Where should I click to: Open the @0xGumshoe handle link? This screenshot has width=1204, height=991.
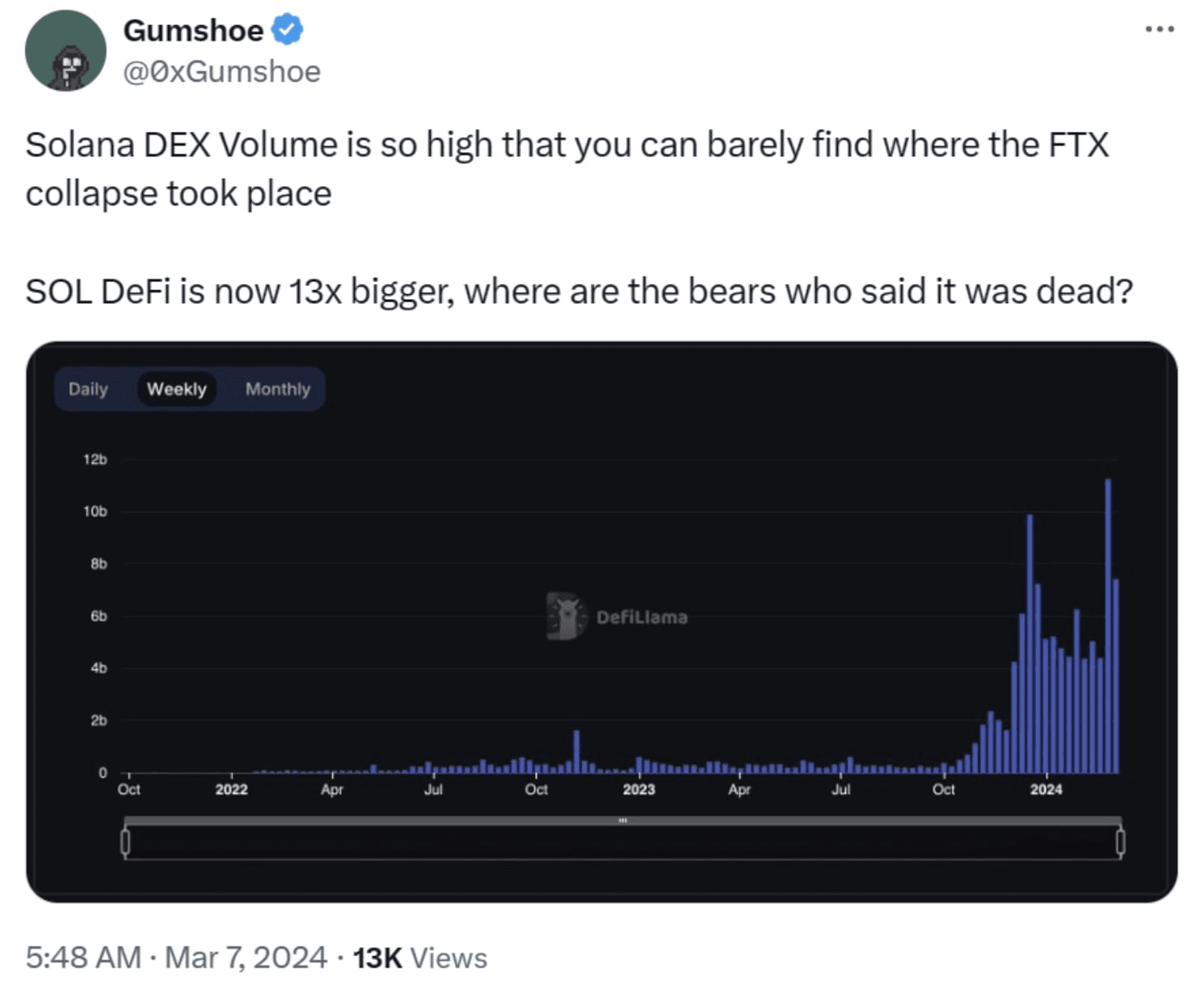coord(221,71)
